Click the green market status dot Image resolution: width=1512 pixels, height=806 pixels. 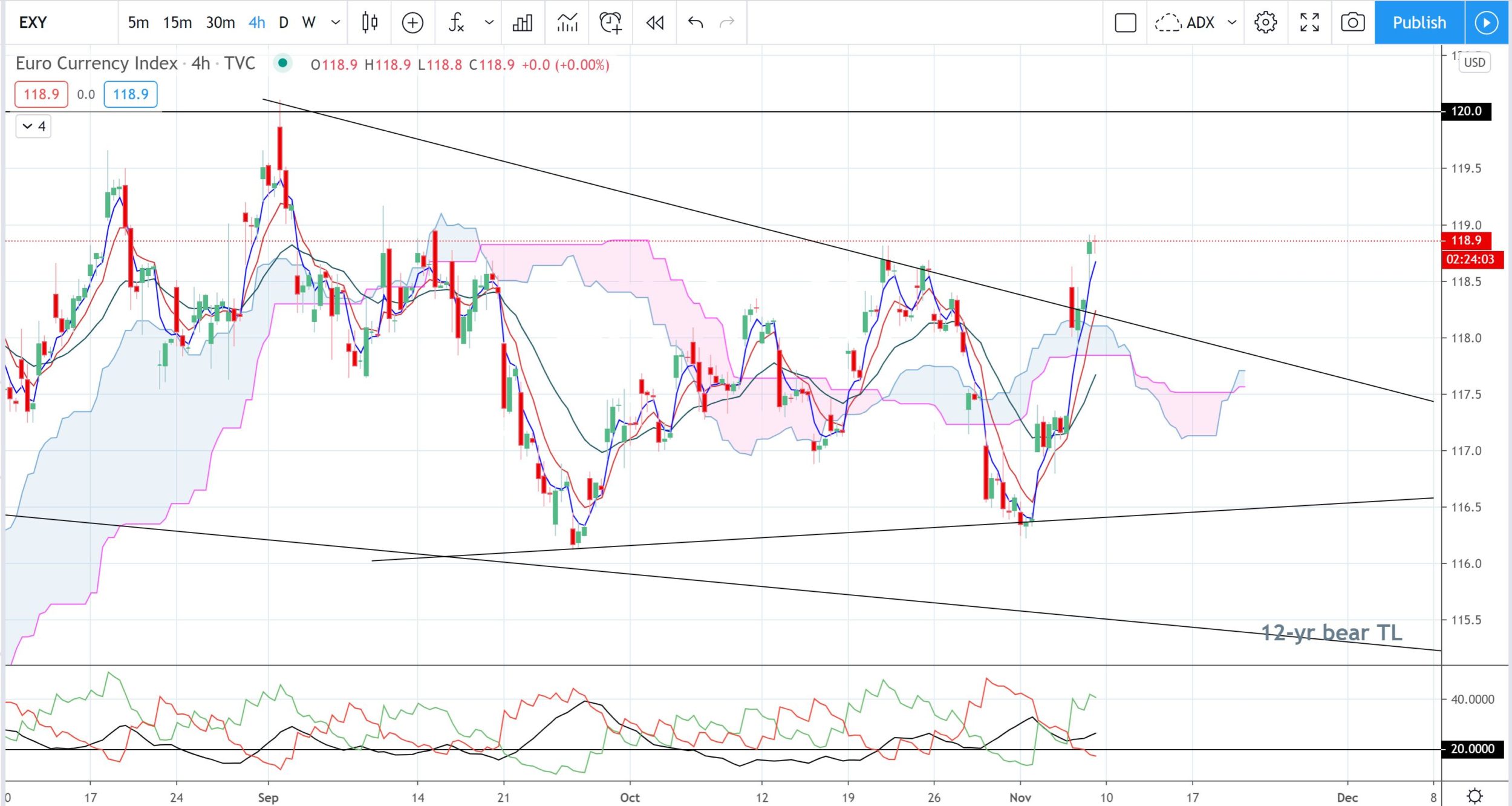tap(282, 63)
